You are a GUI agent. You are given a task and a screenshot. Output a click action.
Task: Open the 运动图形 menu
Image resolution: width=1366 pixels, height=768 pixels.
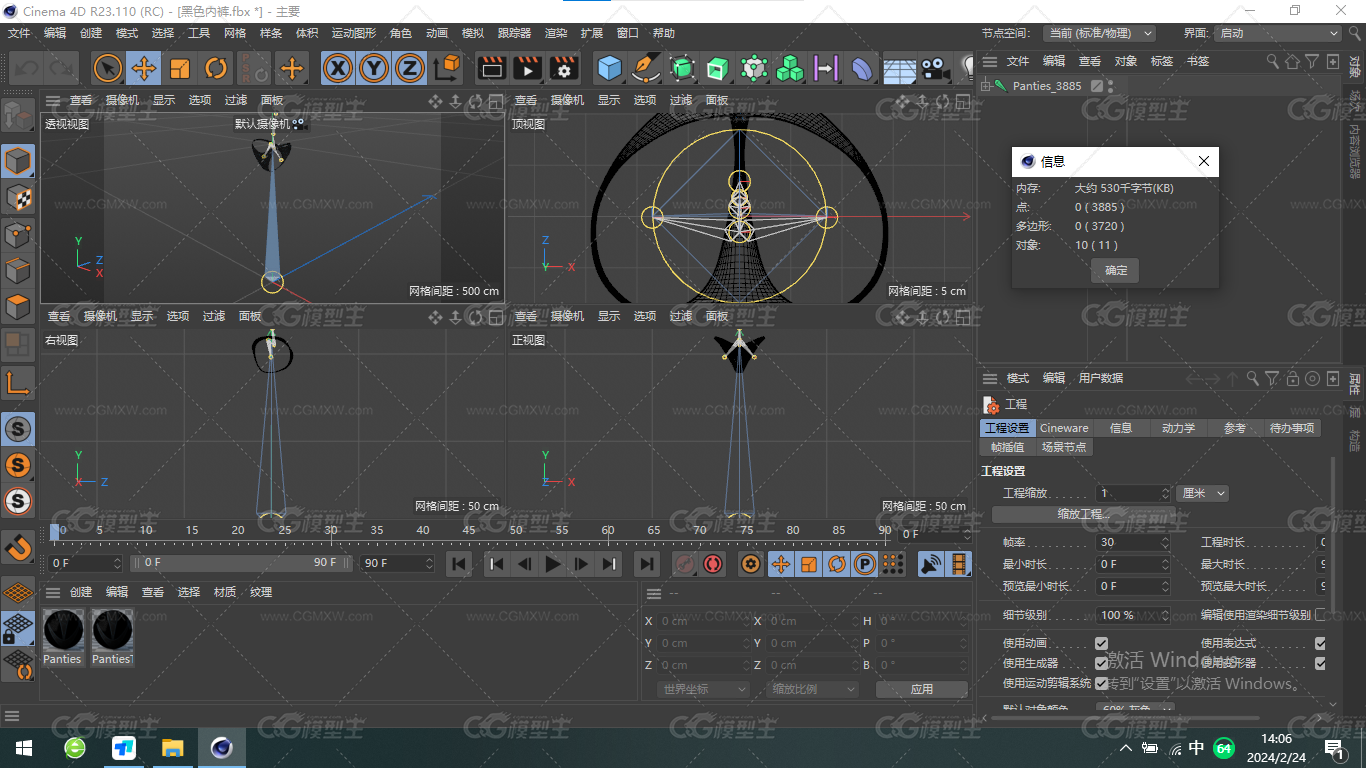pos(355,33)
